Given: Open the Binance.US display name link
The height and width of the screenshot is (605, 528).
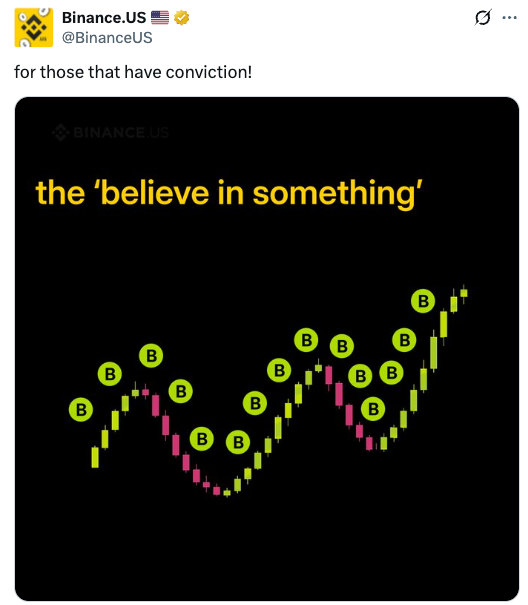Looking at the screenshot, I should point(104,17).
